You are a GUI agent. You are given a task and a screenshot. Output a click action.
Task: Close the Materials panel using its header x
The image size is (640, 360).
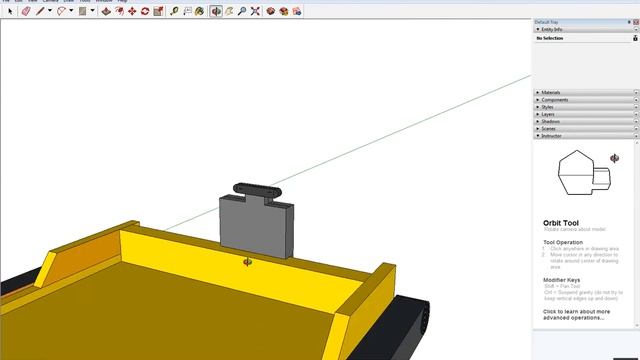(636, 93)
